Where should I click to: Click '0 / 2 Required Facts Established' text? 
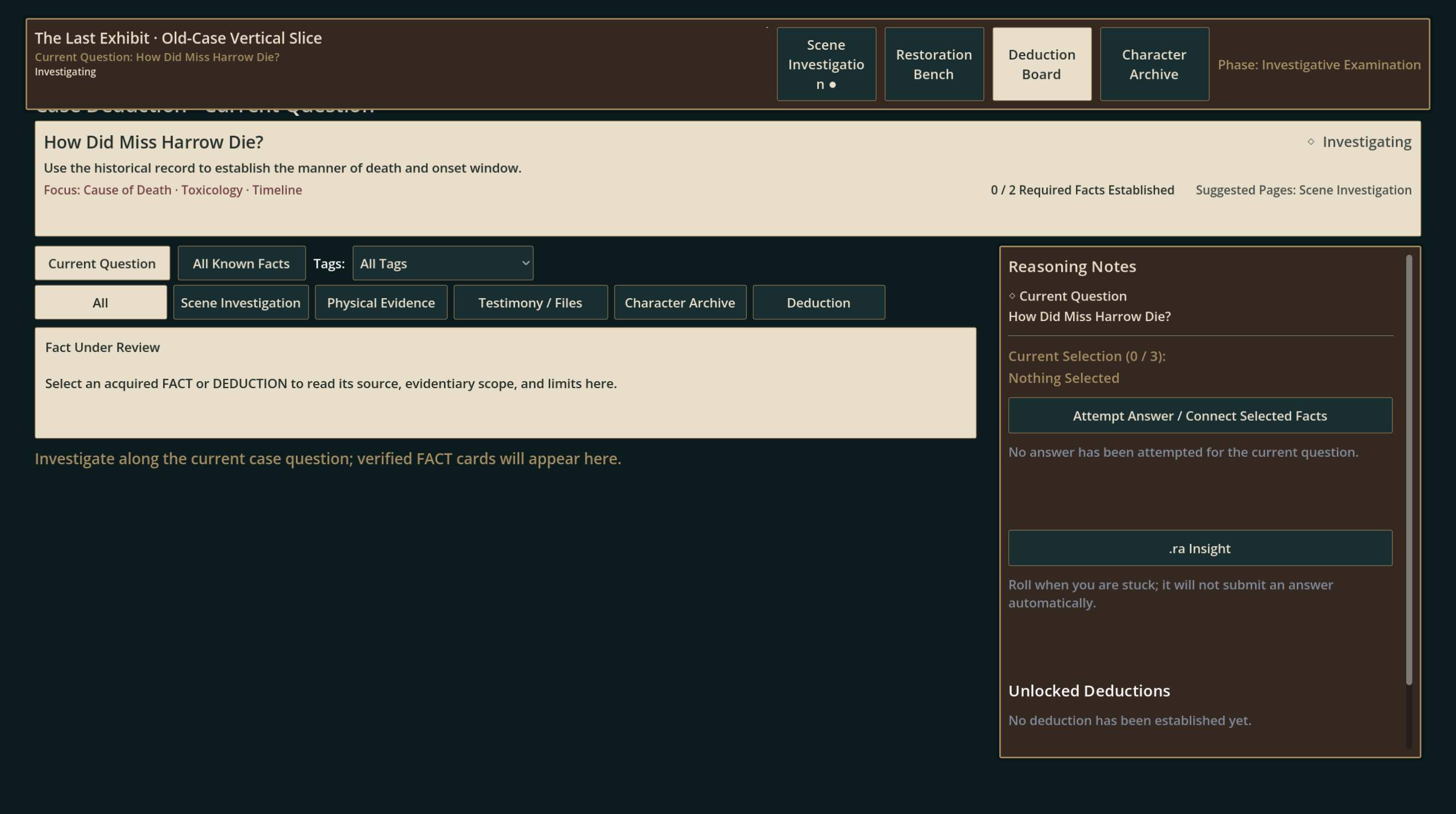click(1082, 190)
